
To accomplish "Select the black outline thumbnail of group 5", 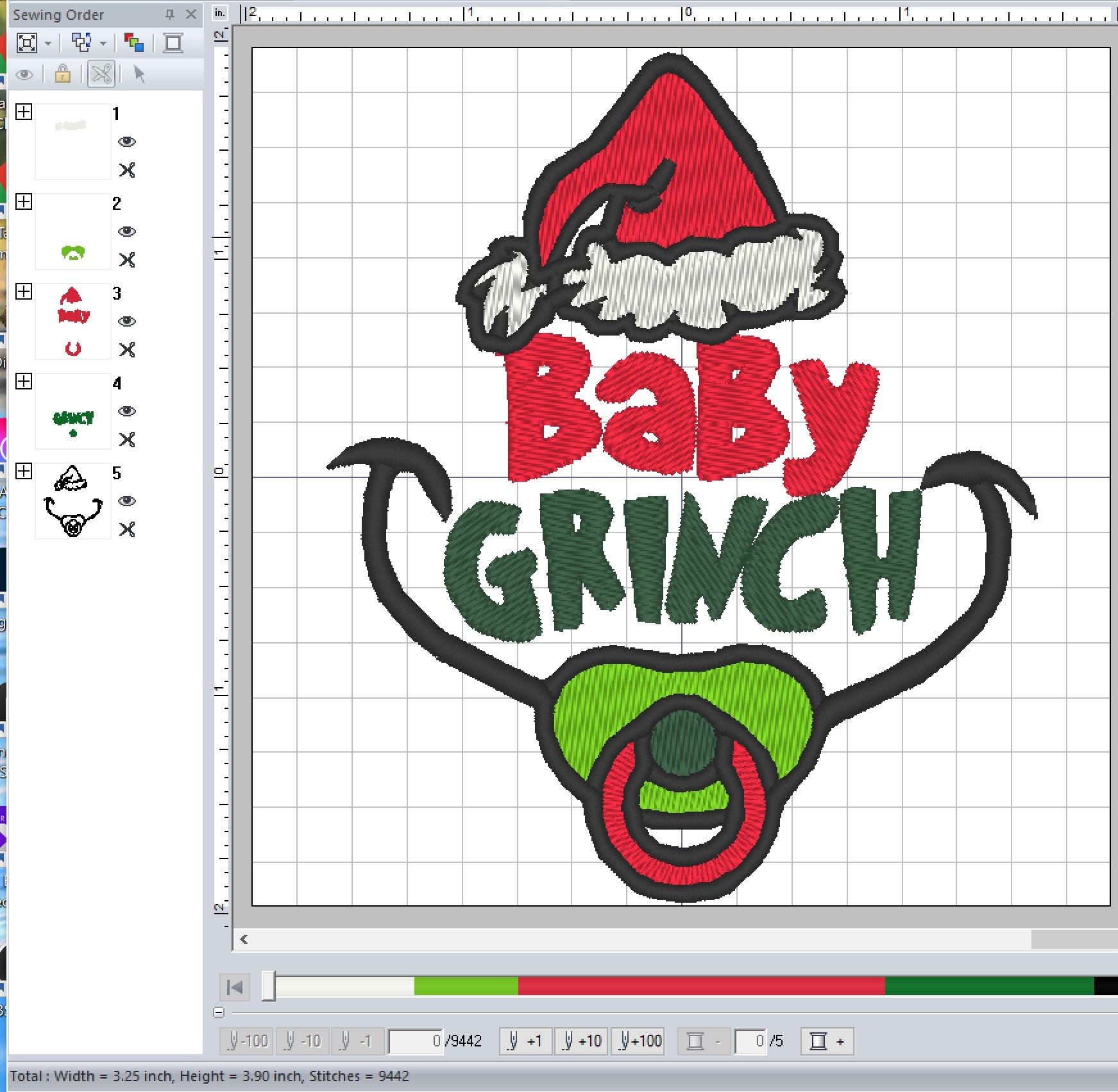I will click(72, 501).
